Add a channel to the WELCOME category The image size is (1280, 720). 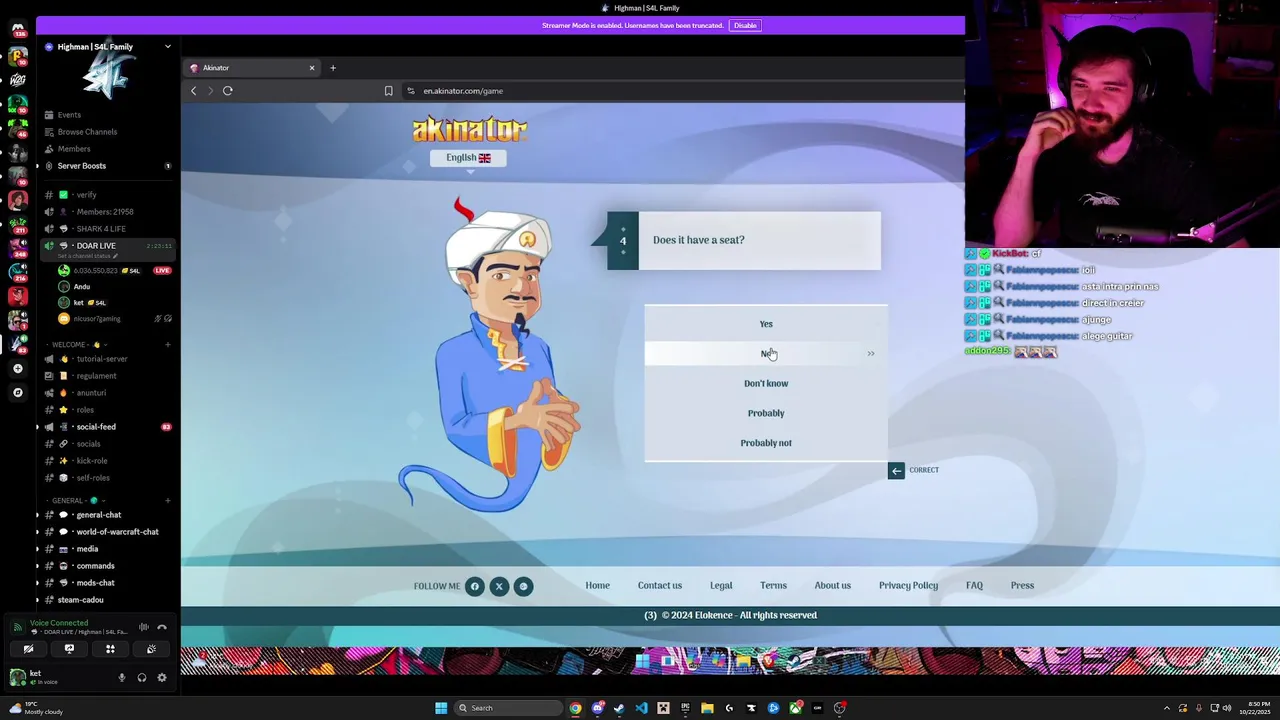[168, 345]
